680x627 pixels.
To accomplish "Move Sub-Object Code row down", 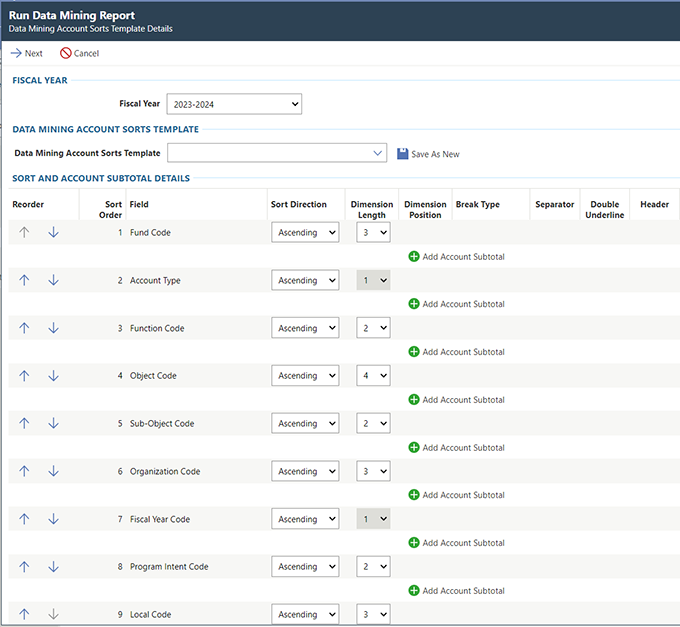I will (x=54, y=424).
